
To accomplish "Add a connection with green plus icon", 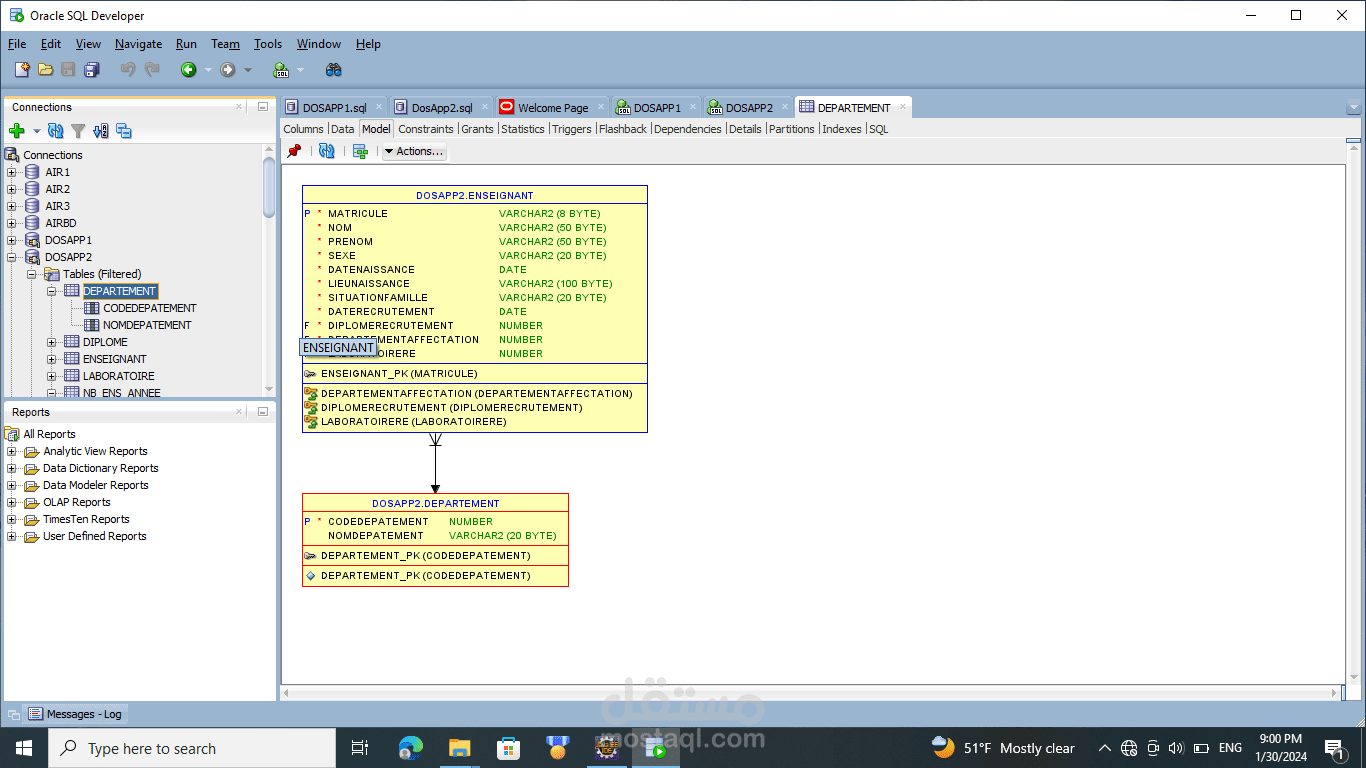I will point(16,131).
